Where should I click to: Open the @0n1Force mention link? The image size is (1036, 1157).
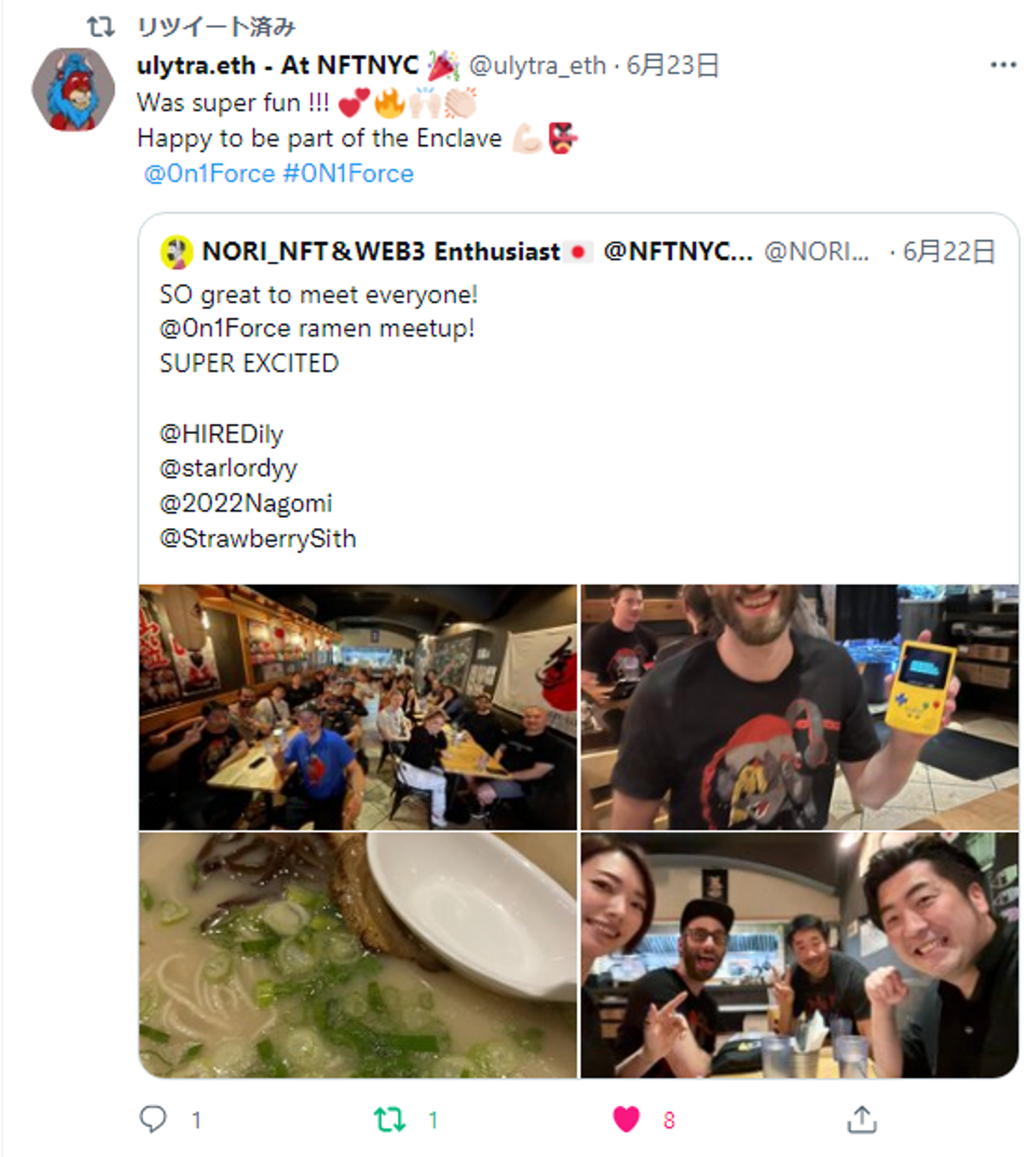[x=209, y=173]
